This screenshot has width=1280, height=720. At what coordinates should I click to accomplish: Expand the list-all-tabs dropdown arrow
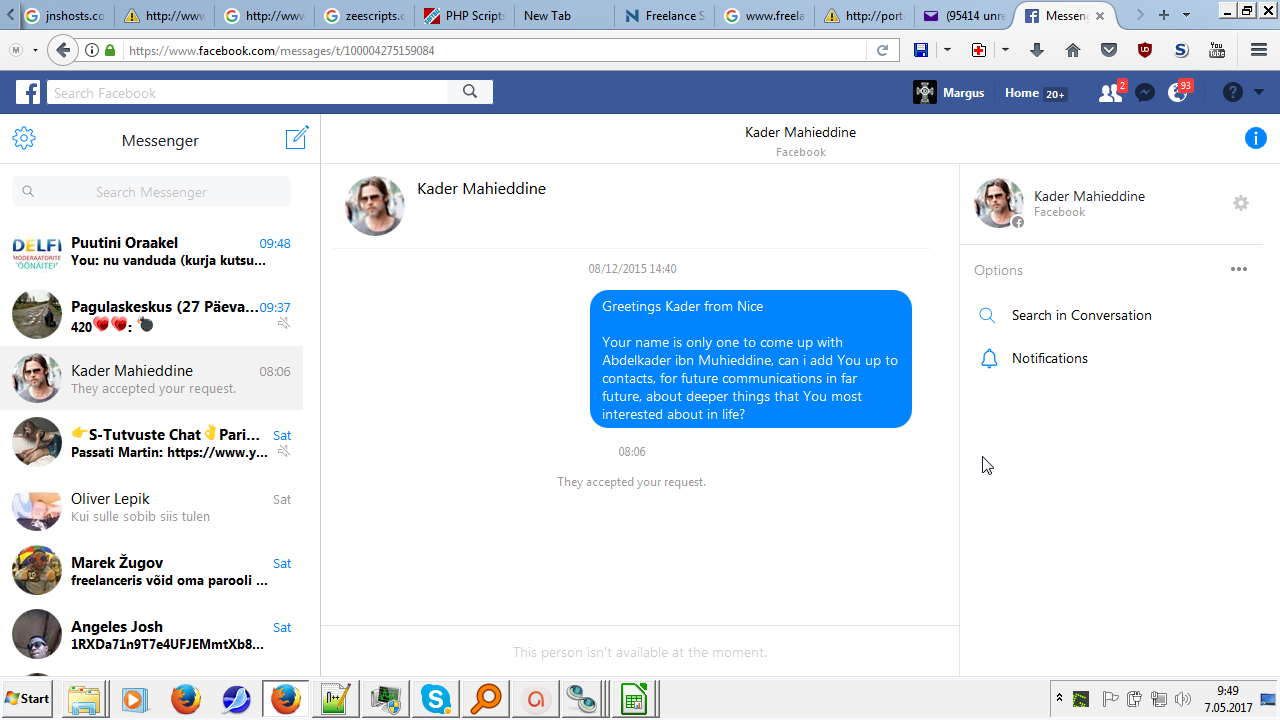[1187, 15]
